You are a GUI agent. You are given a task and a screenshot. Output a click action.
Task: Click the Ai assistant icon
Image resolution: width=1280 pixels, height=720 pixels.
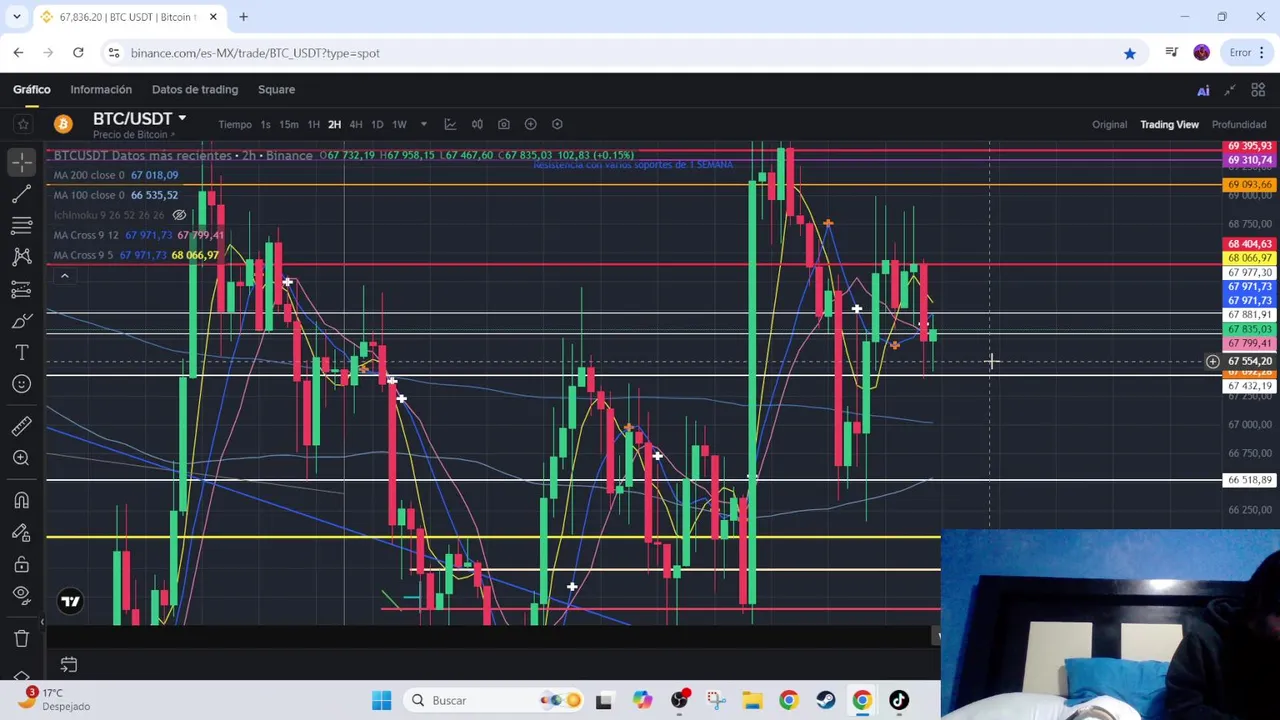tap(1203, 90)
